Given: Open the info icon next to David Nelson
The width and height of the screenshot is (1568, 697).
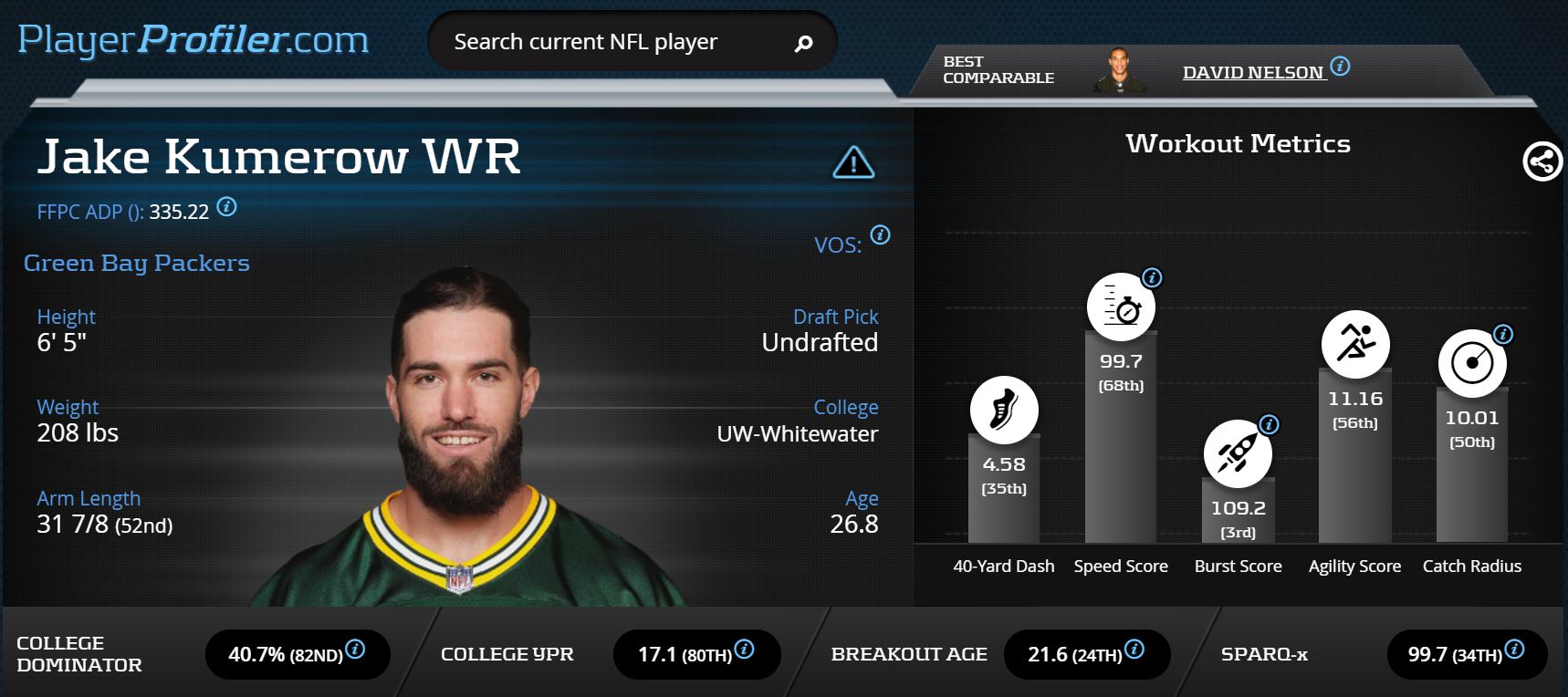Looking at the screenshot, I should (x=1340, y=66).
